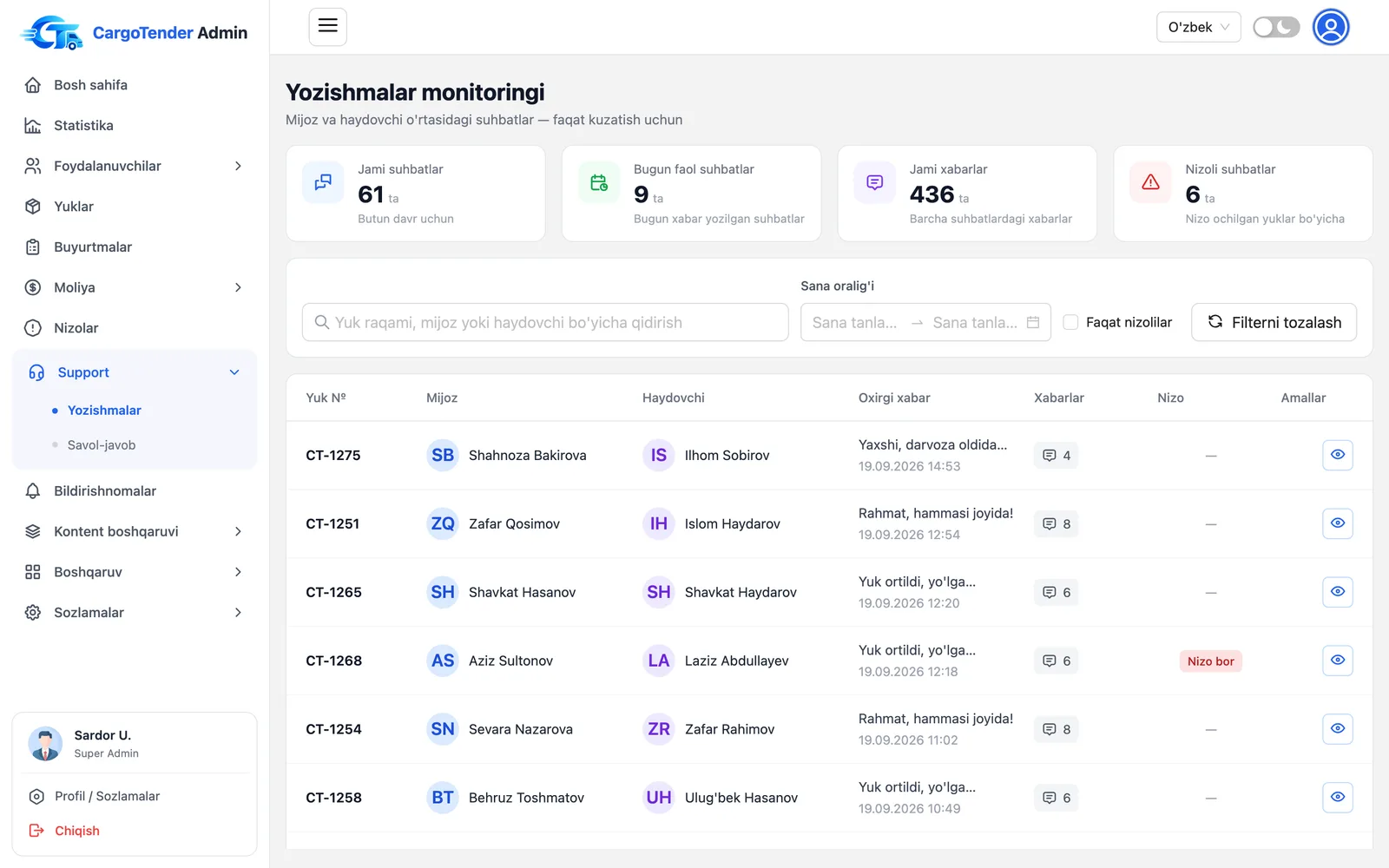Click the Chiqish logout icon
1389x868 pixels.
click(36, 831)
